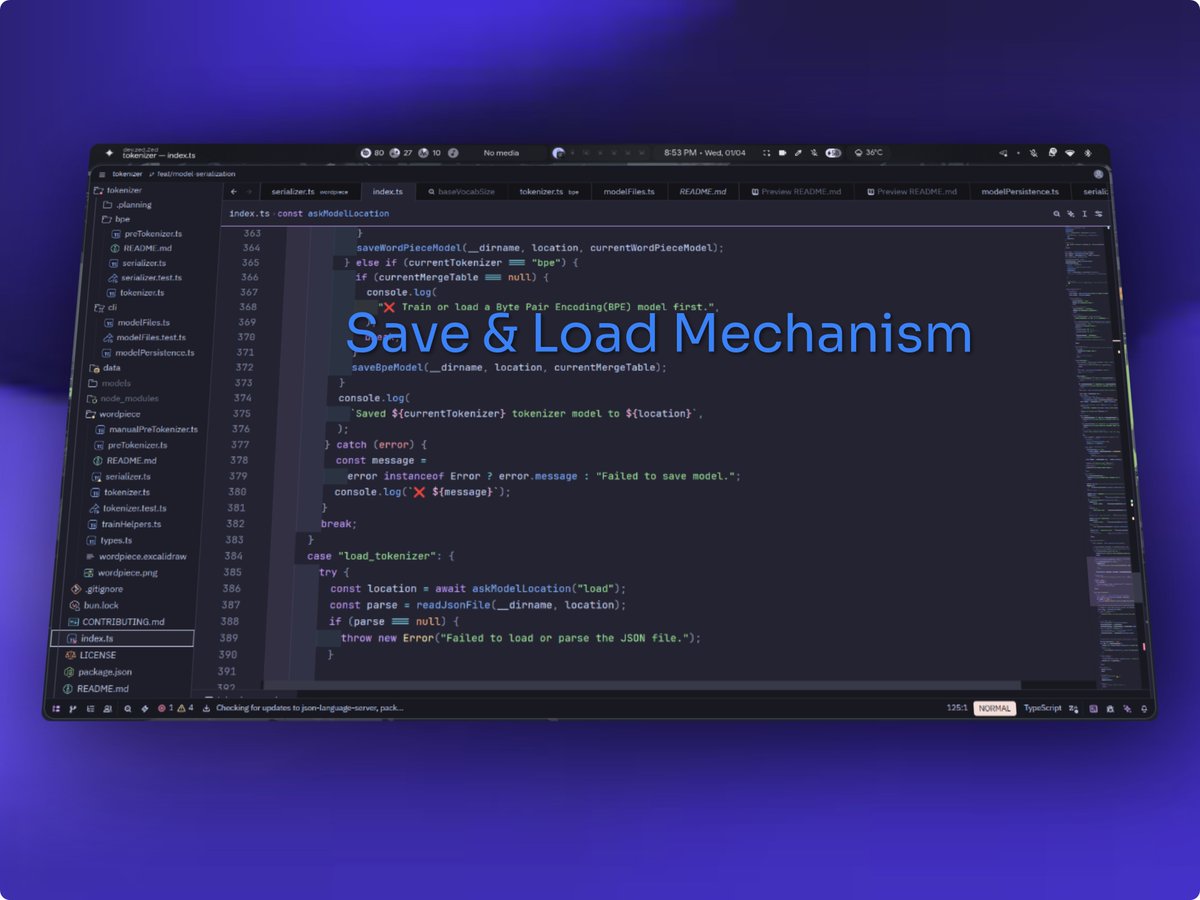The image size is (1200, 900).
Task: Open bun.lock in file tree
Action: [x=93, y=605]
